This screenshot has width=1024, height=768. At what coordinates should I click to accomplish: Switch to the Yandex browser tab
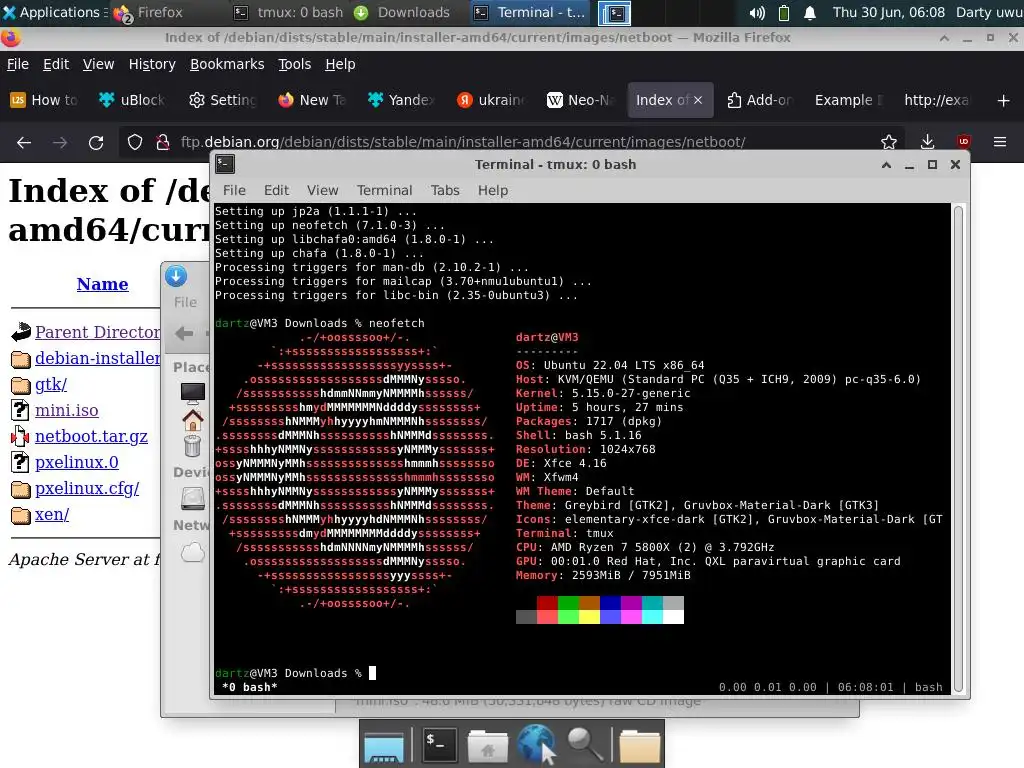401,100
